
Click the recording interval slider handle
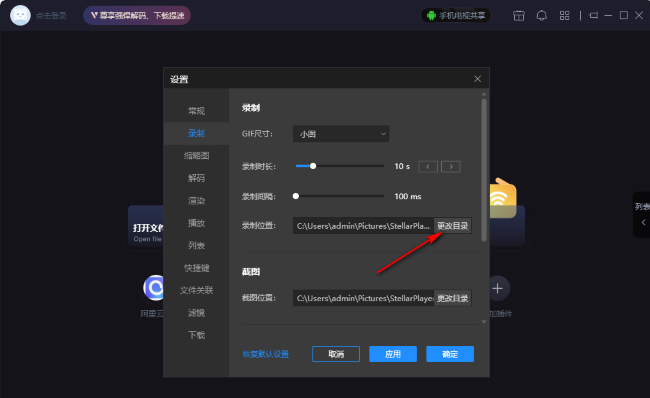coord(296,196)
